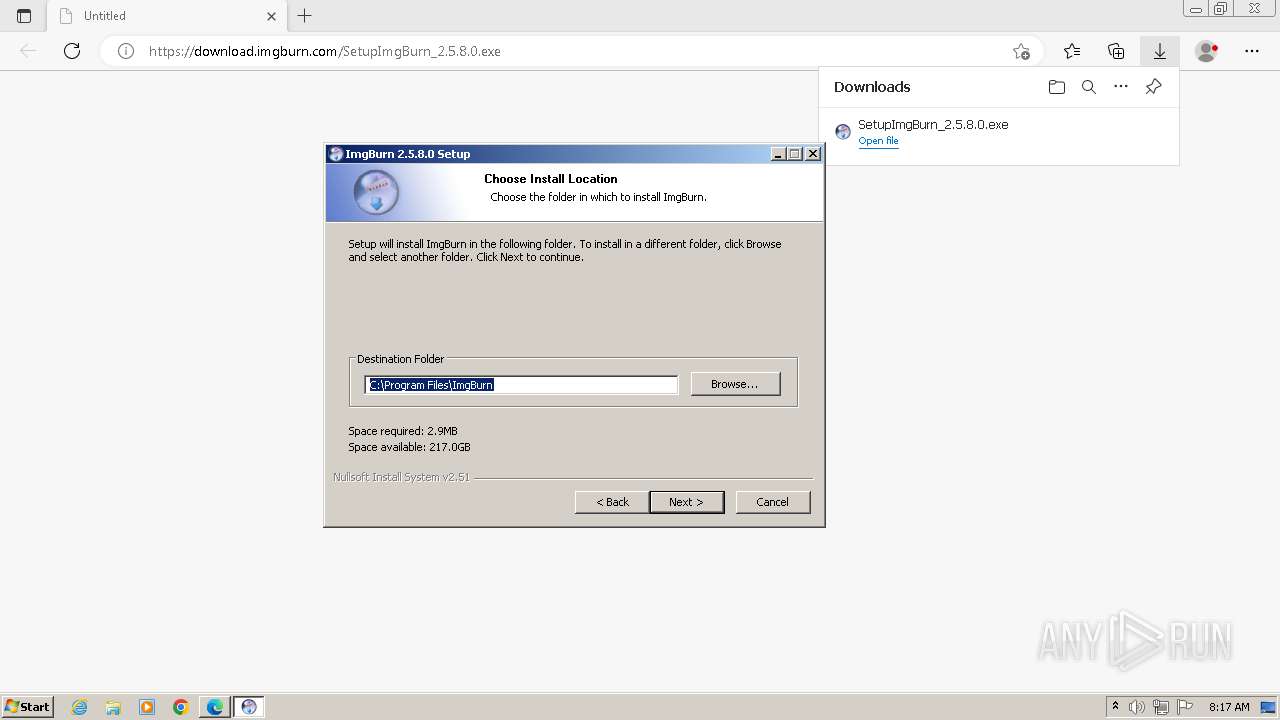Click Next to continue ImgBurn setup
This screenshot has width=1280, height=720.
686,502
